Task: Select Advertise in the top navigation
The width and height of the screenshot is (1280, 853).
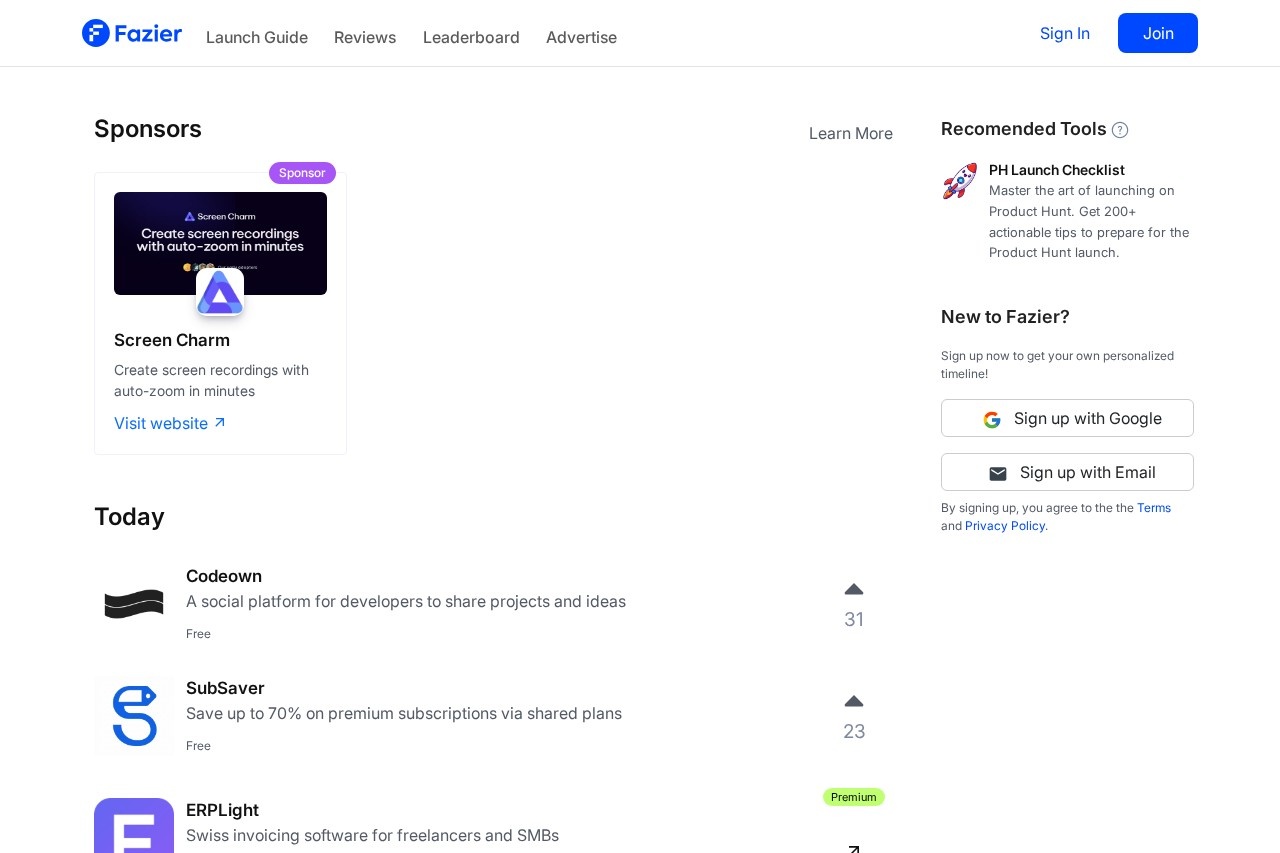Action: tap(581, 37)
